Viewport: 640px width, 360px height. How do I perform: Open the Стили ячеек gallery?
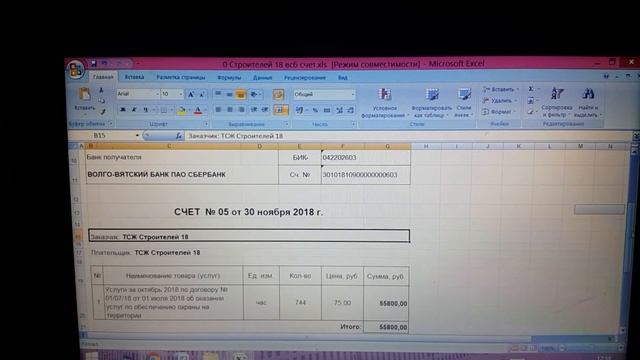pyautogui.click(x=464, y=102)
